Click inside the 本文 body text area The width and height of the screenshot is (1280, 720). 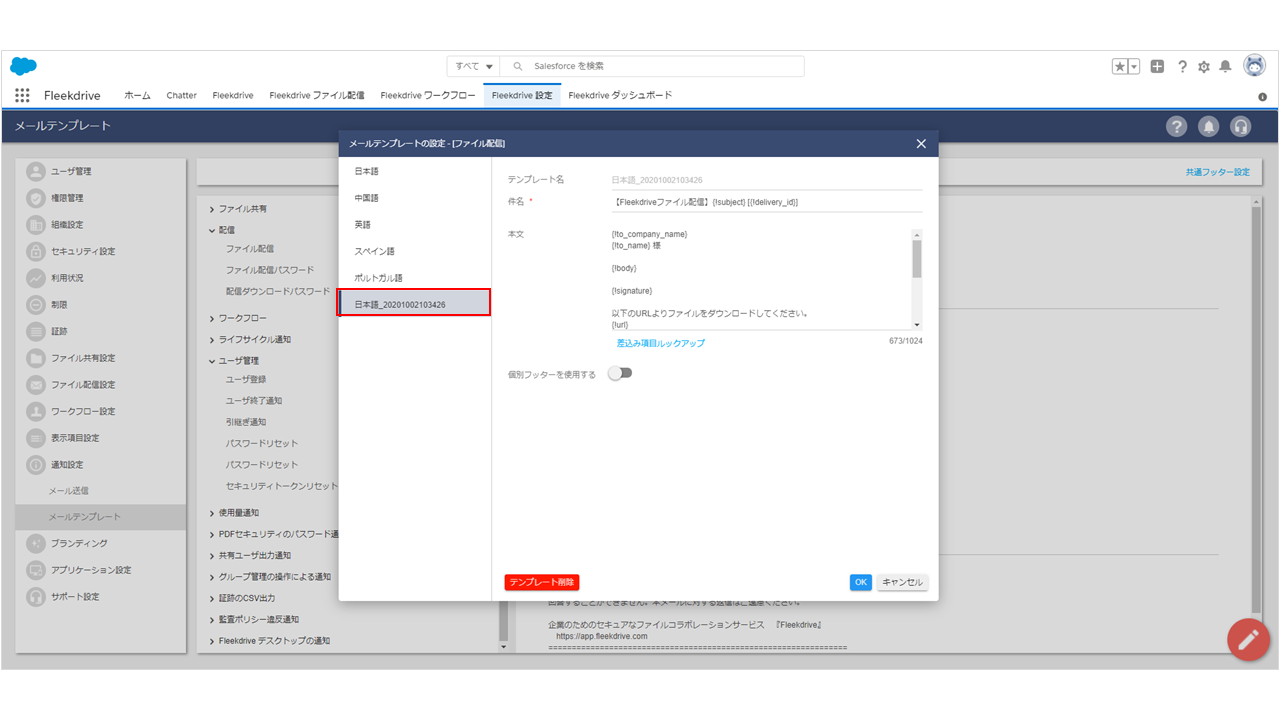coord(761,279)
